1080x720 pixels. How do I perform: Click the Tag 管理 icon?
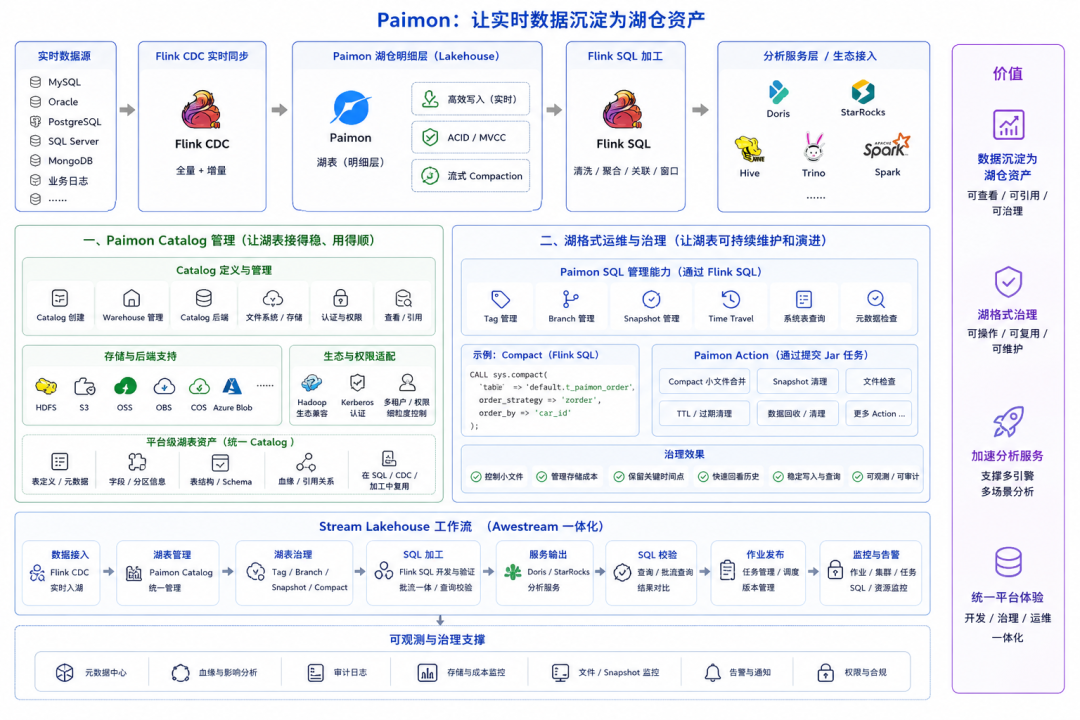[x=500, y=299]
